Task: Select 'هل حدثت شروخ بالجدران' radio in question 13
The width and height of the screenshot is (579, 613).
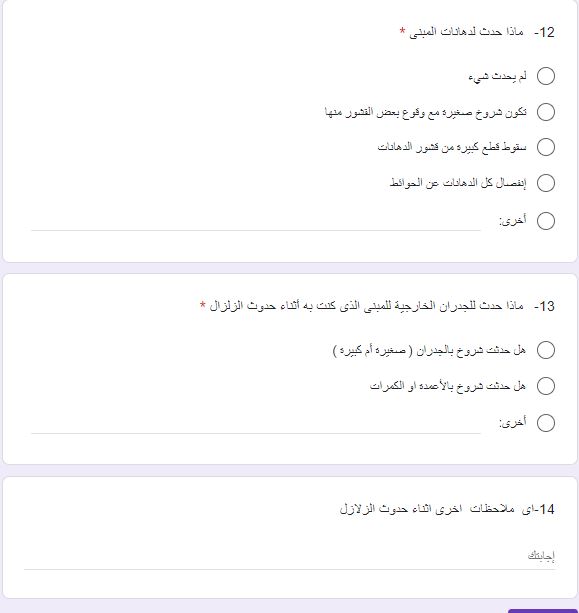Action: coord(546,350)
